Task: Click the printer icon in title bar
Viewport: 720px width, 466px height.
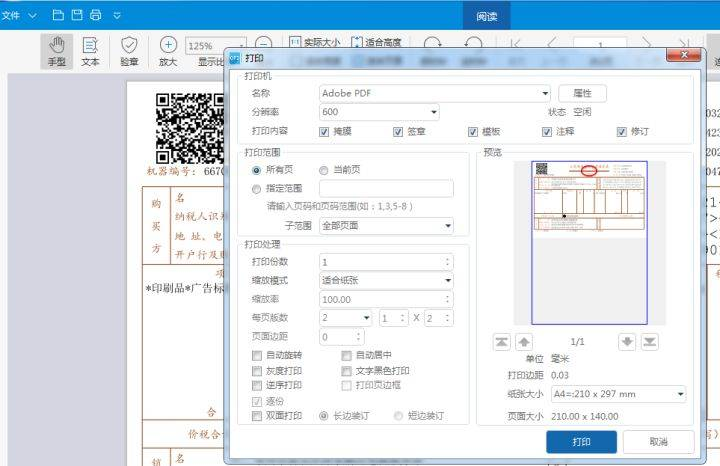Action: point(96,15)
